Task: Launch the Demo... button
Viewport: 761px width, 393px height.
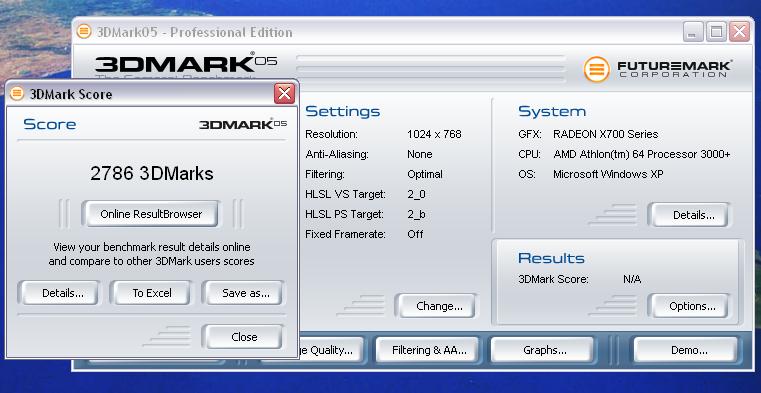Action: click(x=687, y=350)
